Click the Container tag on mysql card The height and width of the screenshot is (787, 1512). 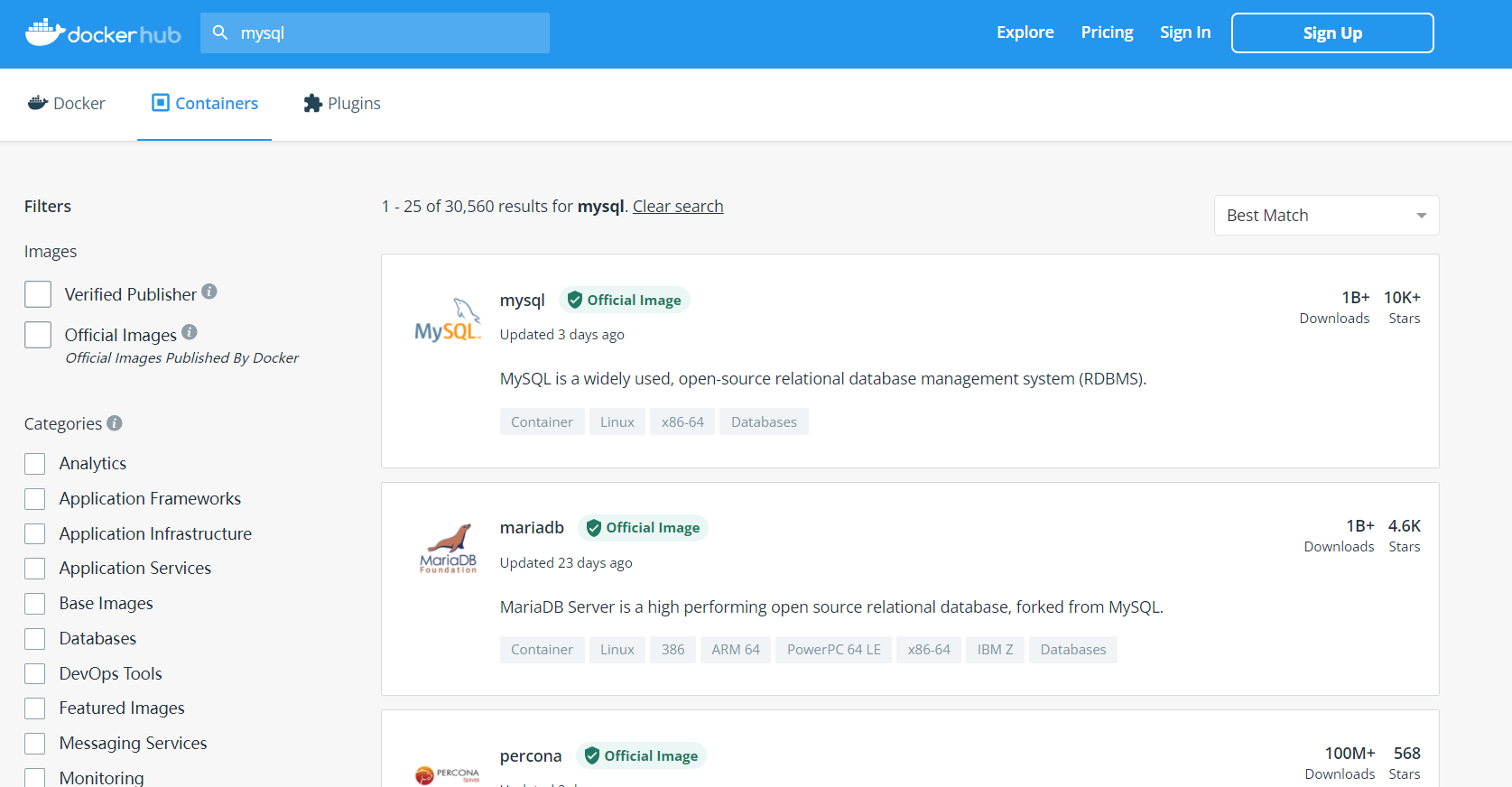coord(542,421)
